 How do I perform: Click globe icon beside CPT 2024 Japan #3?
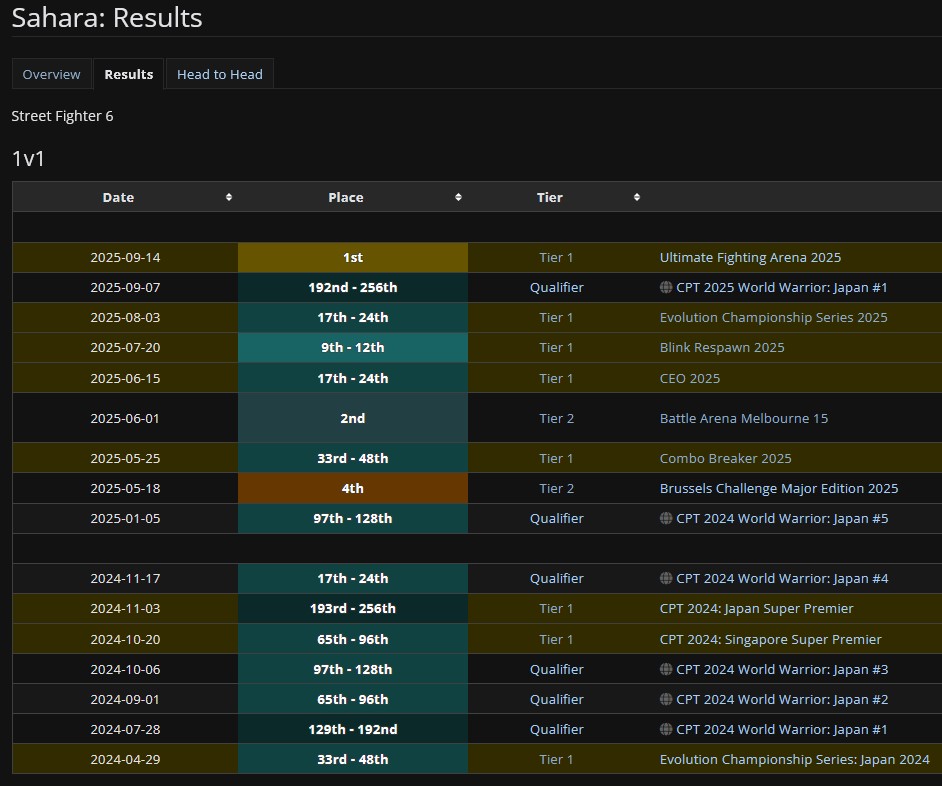666,669
